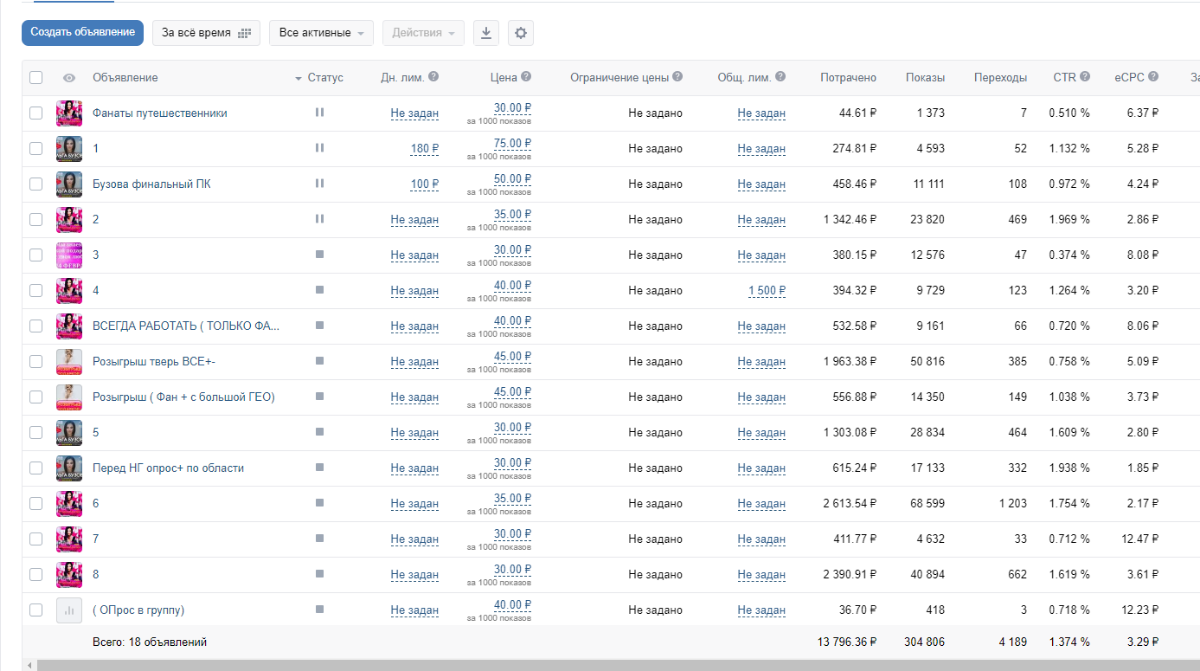This screenshot has height=671, width=1200.
Task: Toggle the select-all checkbox in header
Action: click(x=36, y=78)
